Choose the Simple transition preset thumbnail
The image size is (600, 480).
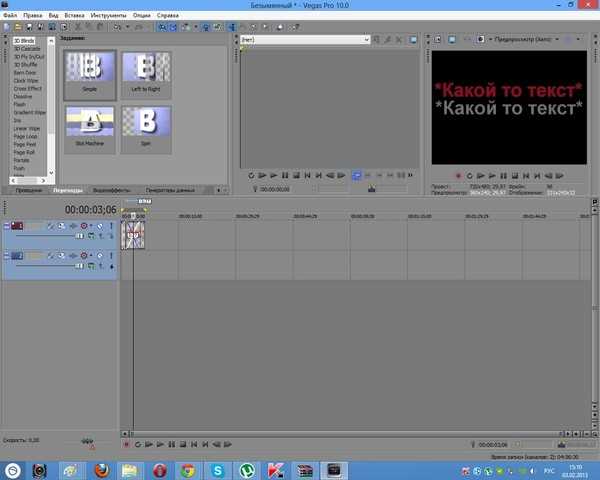point(90,75)
